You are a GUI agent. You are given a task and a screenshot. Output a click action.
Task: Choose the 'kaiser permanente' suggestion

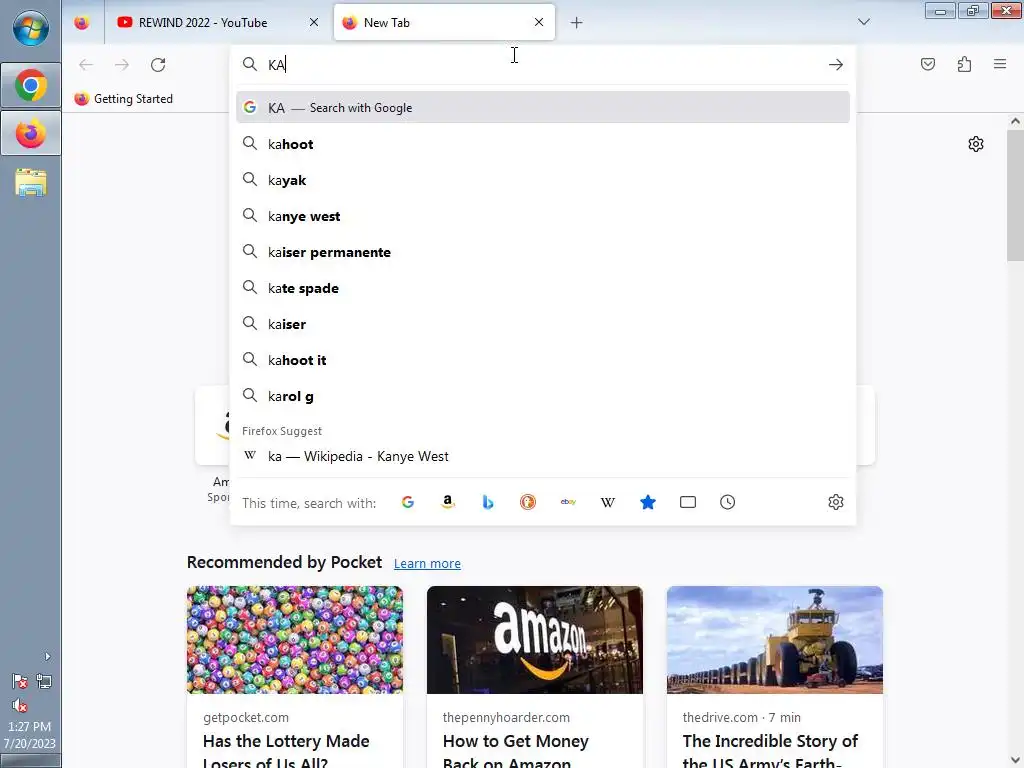pyautogui.click(x=543, y=252)
